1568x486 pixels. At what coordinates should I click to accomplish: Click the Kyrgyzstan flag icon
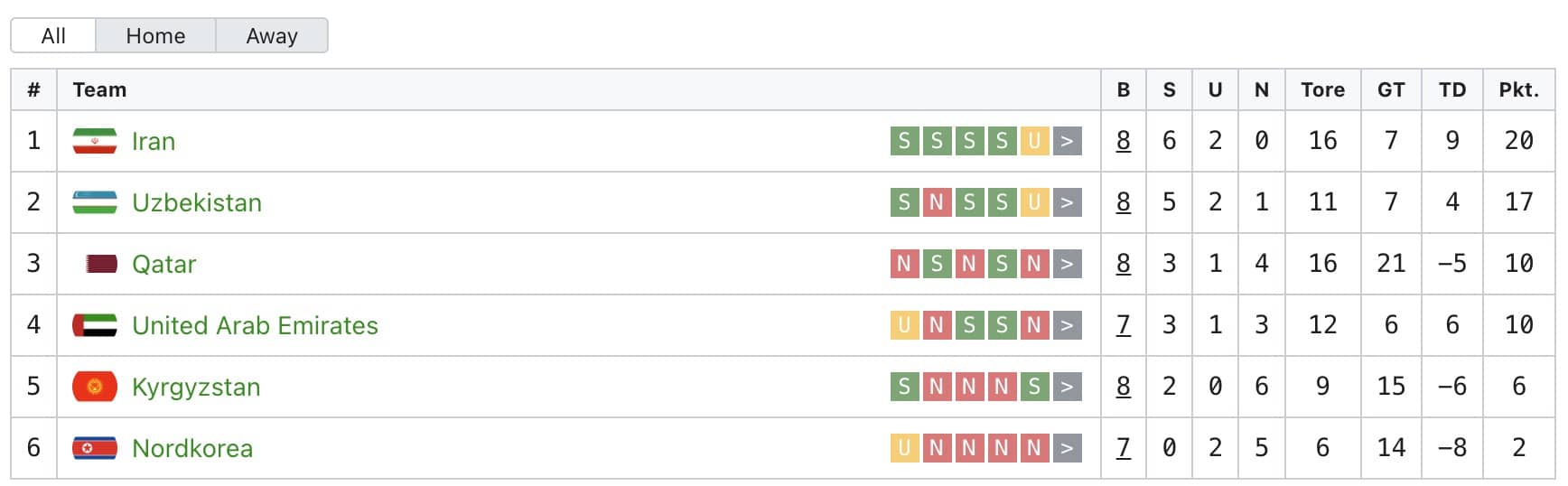pos(95,387)
